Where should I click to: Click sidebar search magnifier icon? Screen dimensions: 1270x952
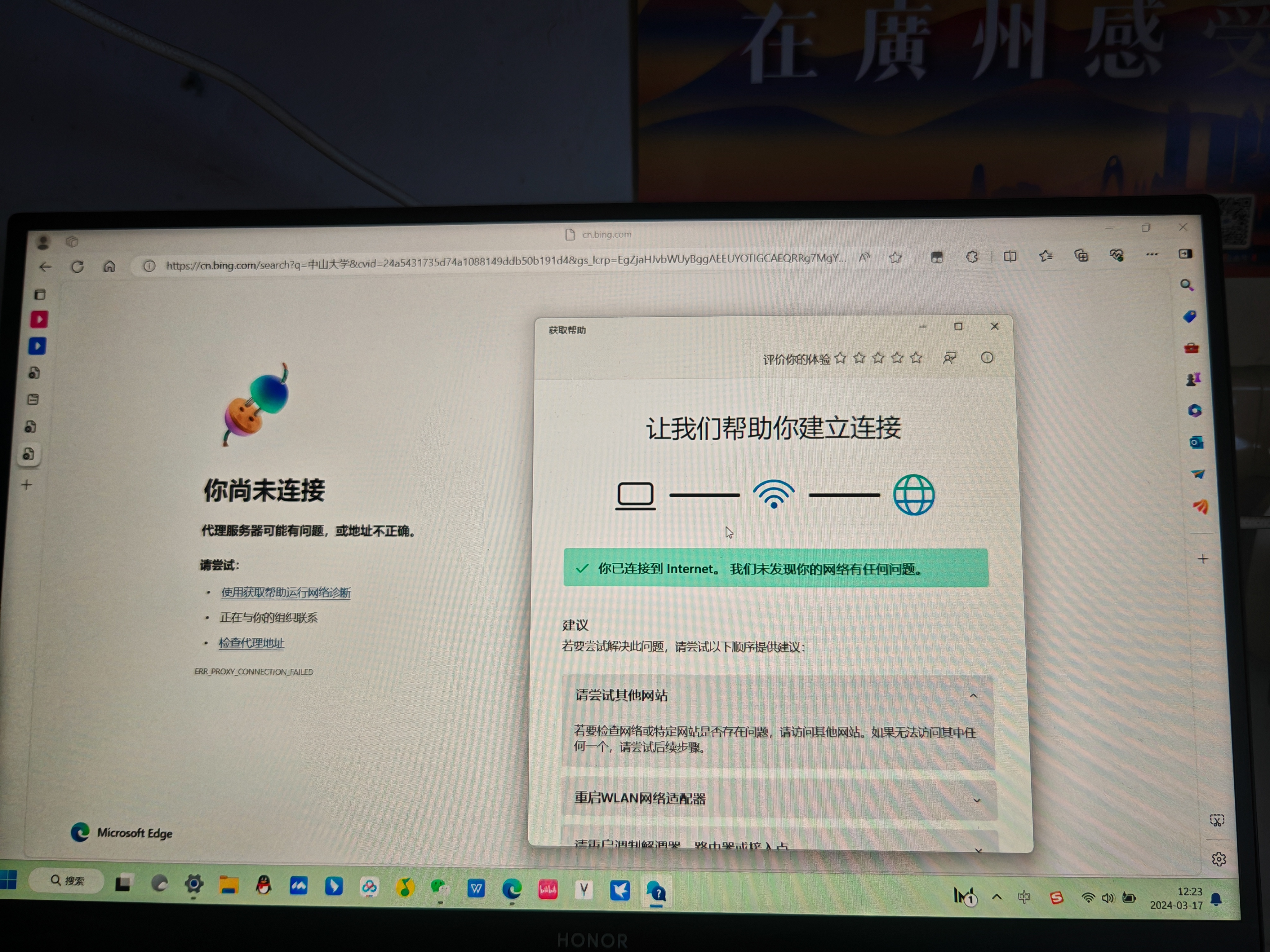(1187, 285)
